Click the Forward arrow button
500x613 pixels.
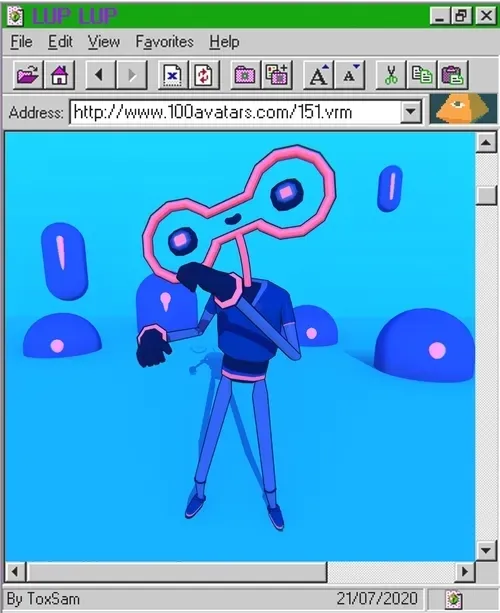(x=132, y=75)
